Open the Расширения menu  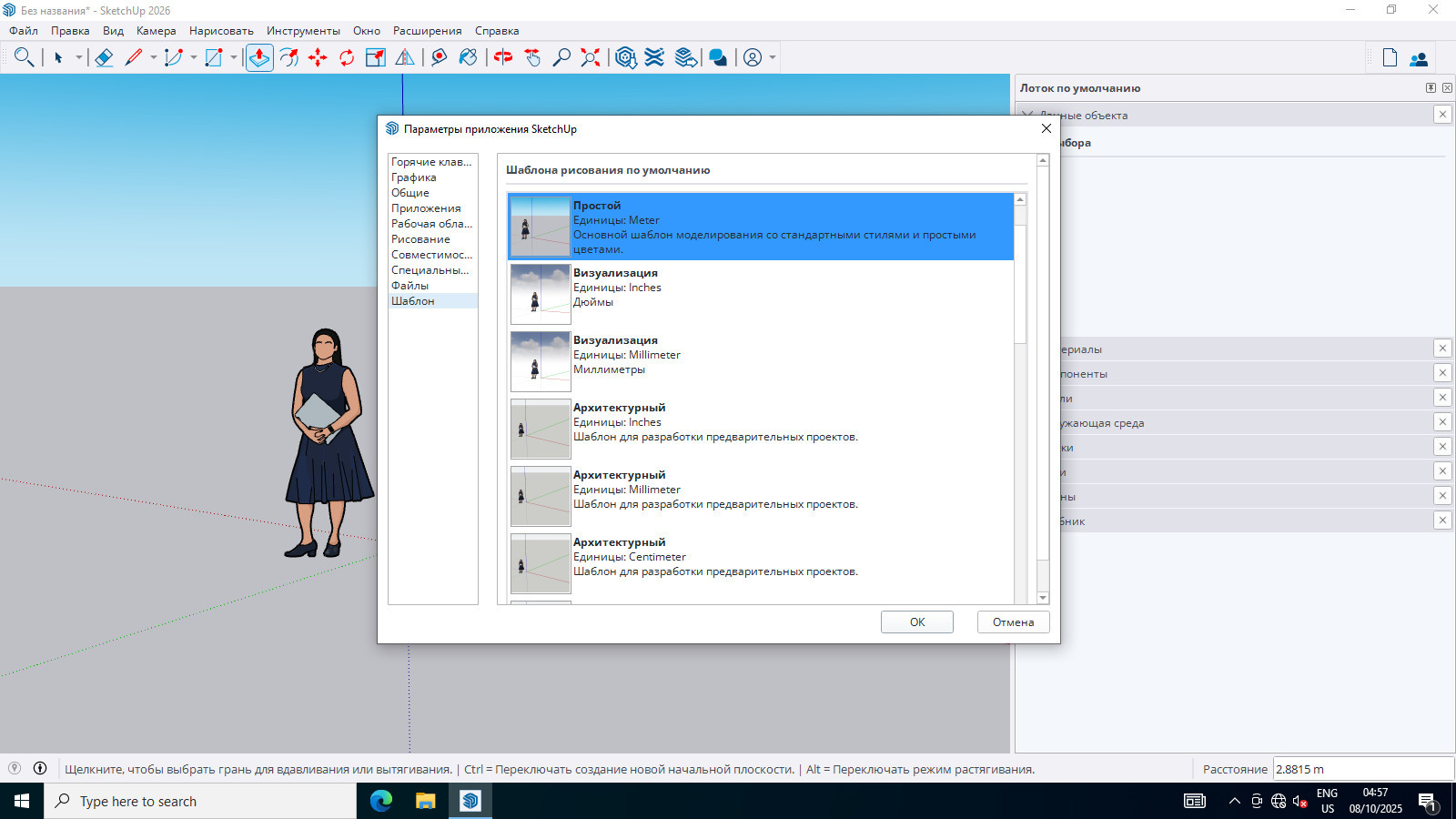[427, 31]
